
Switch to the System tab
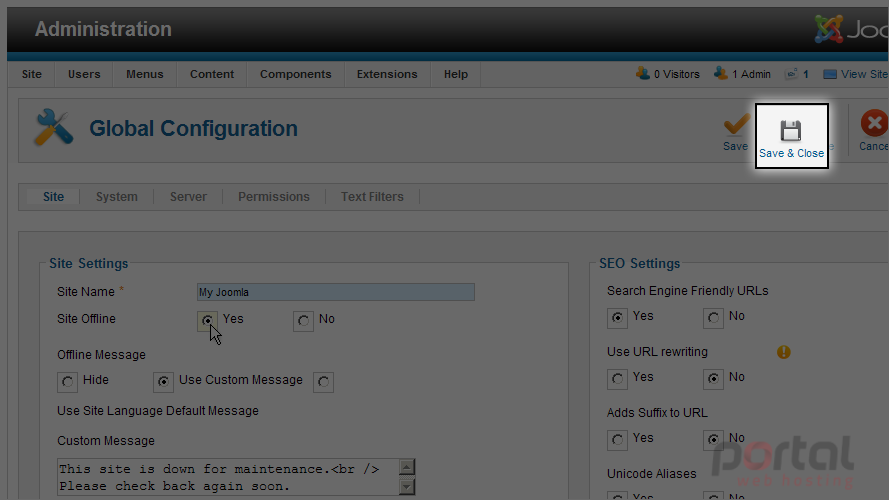tap(117, 197)
